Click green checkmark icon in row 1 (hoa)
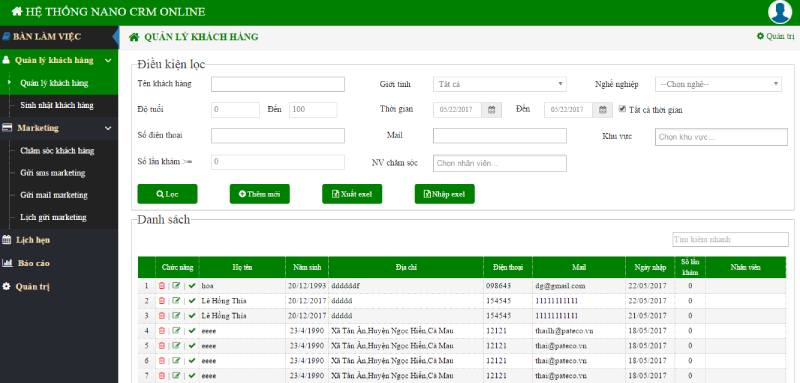This screenshot has width=800, height=383. coord(192,286)
